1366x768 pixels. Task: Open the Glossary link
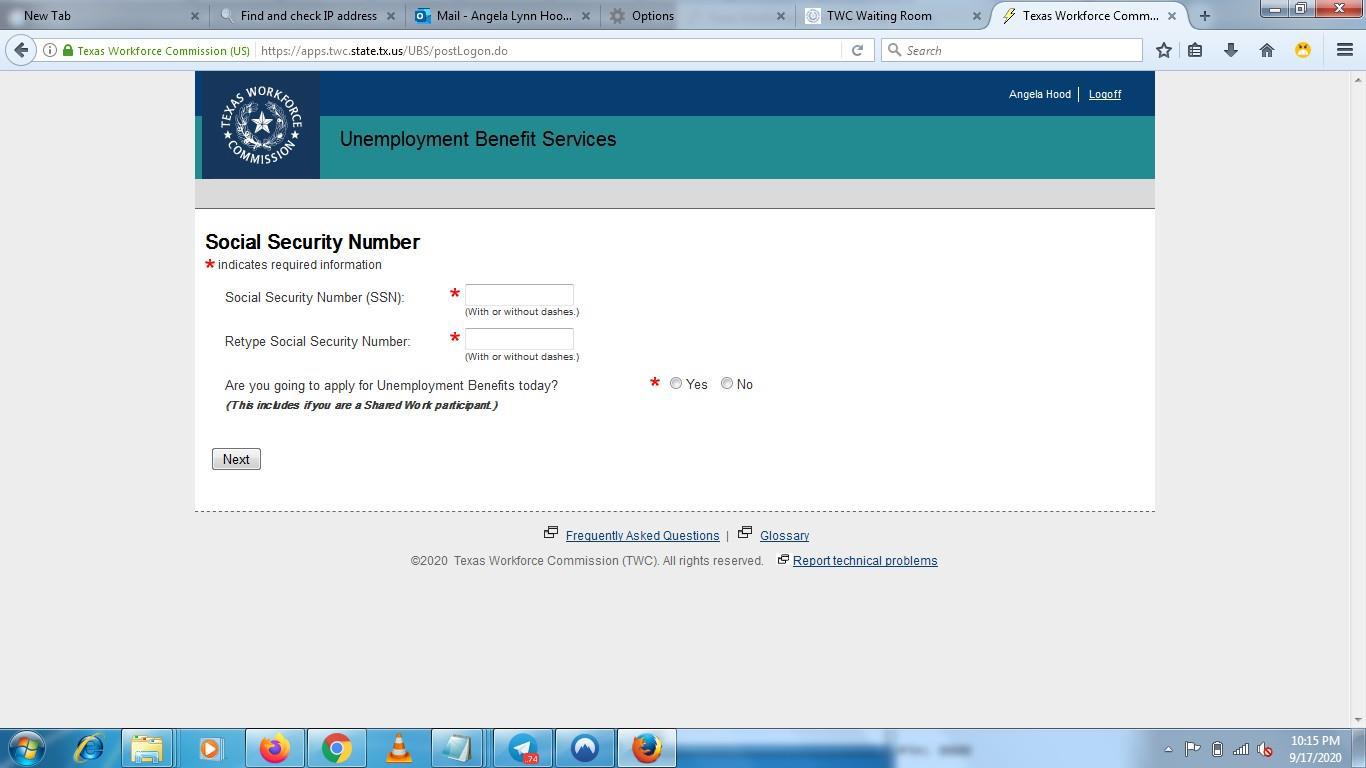point(784,535)
